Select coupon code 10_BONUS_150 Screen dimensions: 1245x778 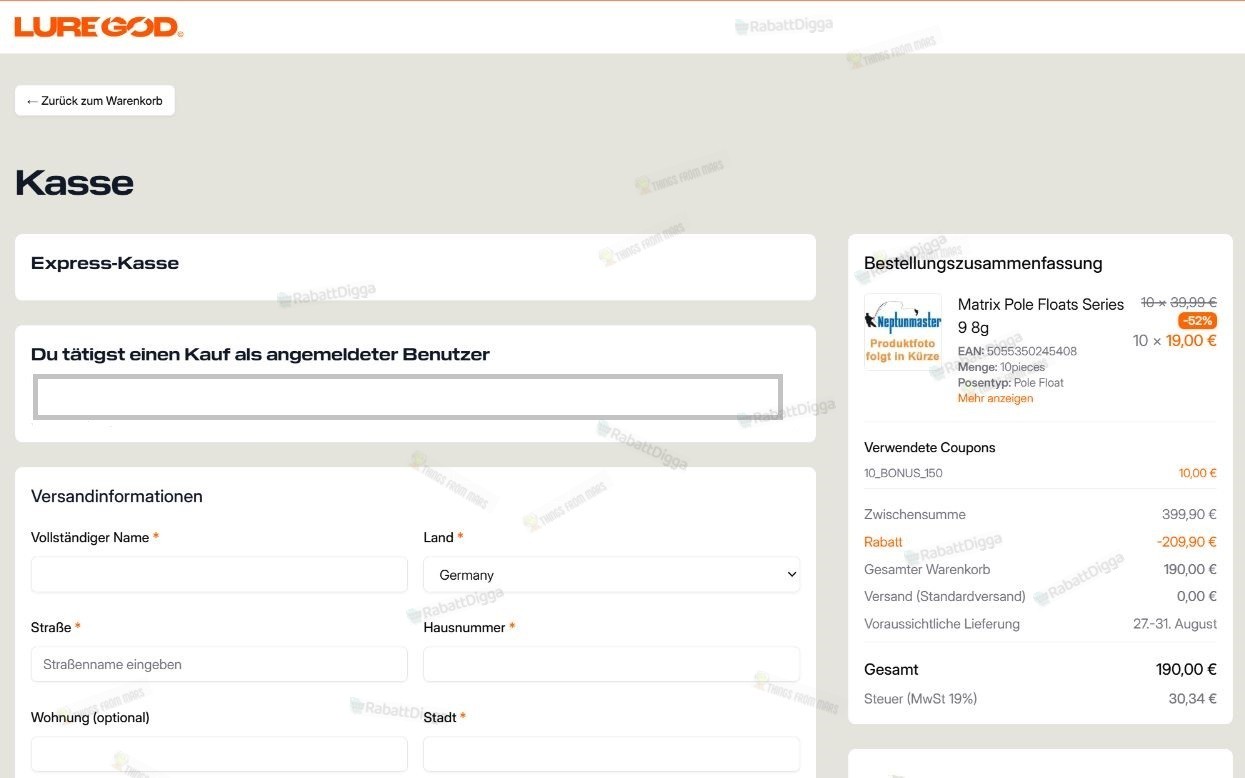903,473
